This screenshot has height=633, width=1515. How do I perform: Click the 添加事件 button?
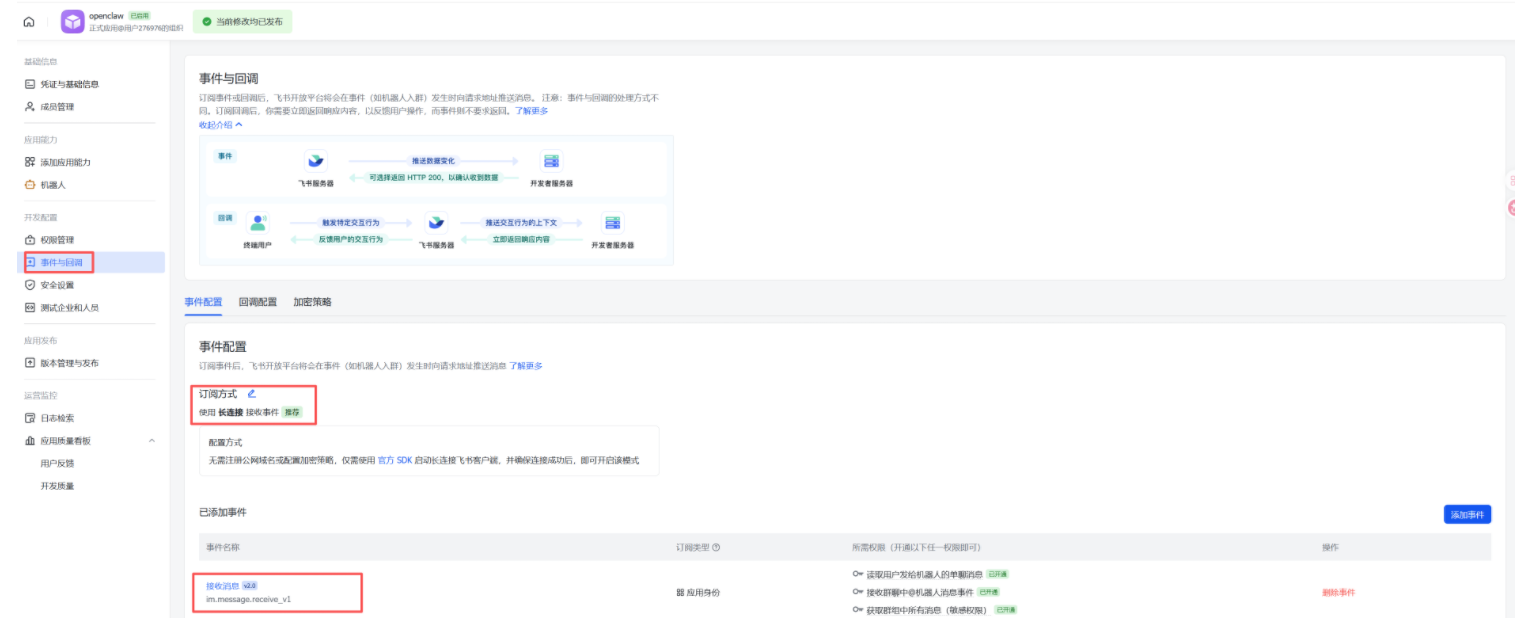1467,514
